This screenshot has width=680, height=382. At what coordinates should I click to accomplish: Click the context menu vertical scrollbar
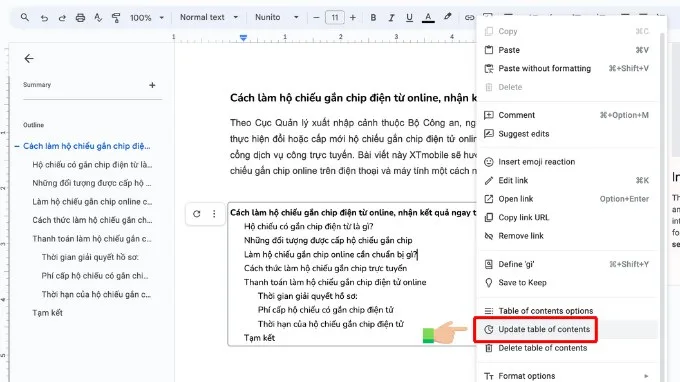click(662, 206)
